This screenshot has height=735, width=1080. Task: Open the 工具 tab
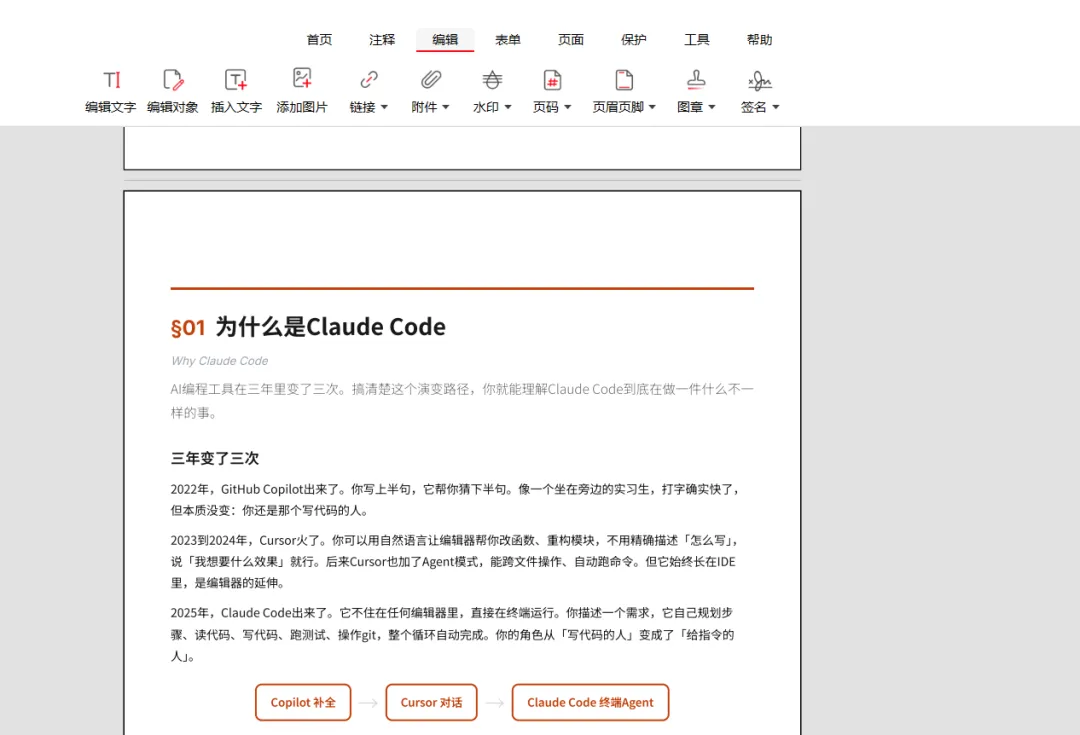click(696, 40)
